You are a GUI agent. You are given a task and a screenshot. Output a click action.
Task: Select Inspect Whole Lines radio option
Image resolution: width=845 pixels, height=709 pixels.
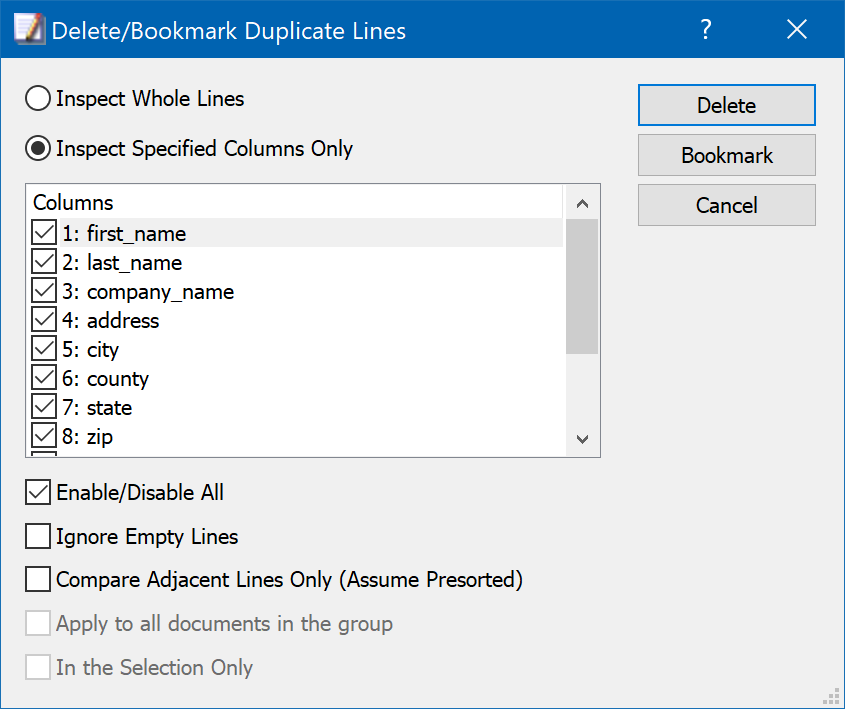coord(38,99)
